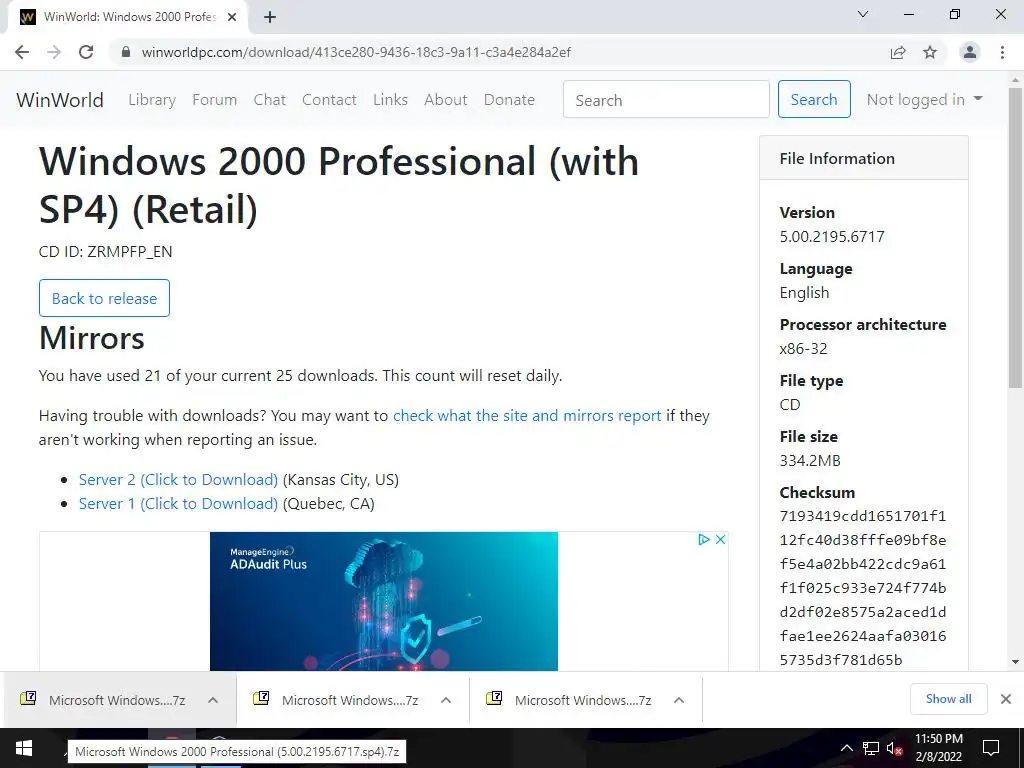Select the version number 5.00.2195.6717
Screen dimensions: 1024x768
click(832, 237)
